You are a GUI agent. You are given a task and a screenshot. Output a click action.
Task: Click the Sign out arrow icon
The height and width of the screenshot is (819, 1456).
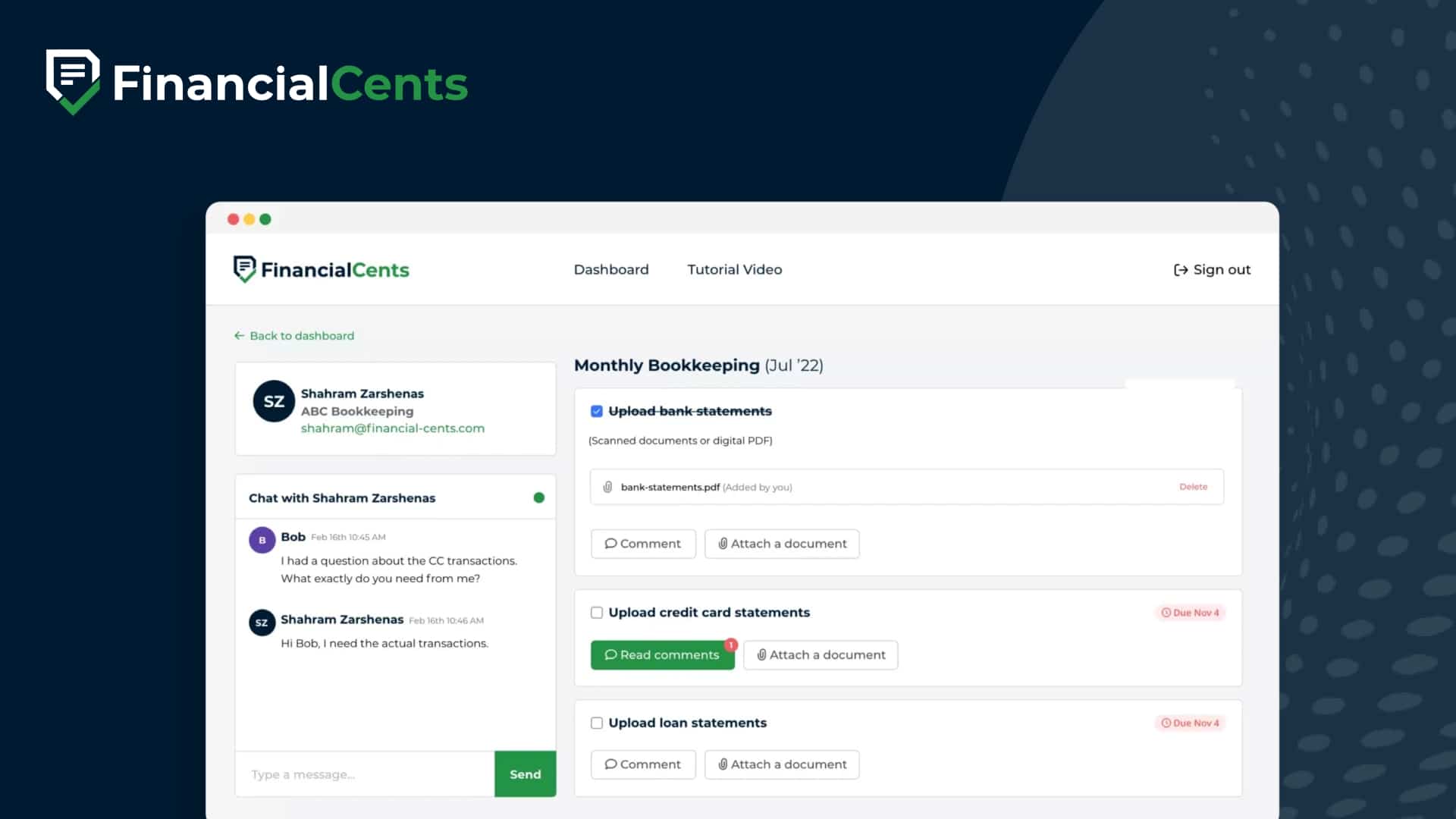pyautogui.click(x=1180, y=270)
